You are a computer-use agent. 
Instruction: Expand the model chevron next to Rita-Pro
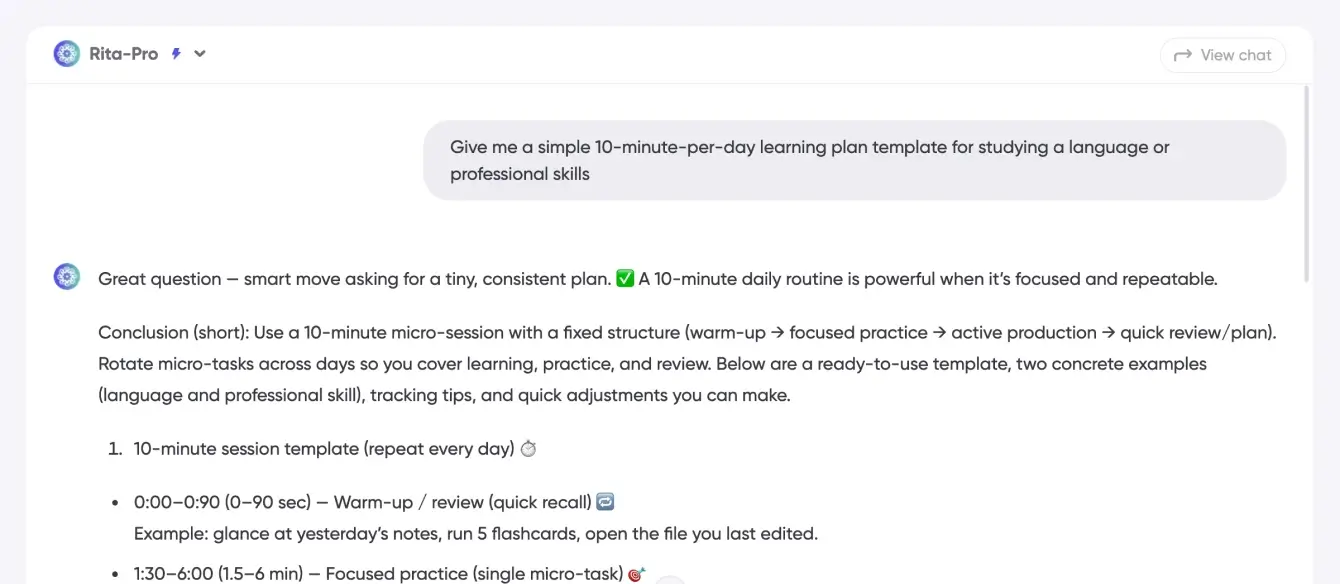pos(200,54)
